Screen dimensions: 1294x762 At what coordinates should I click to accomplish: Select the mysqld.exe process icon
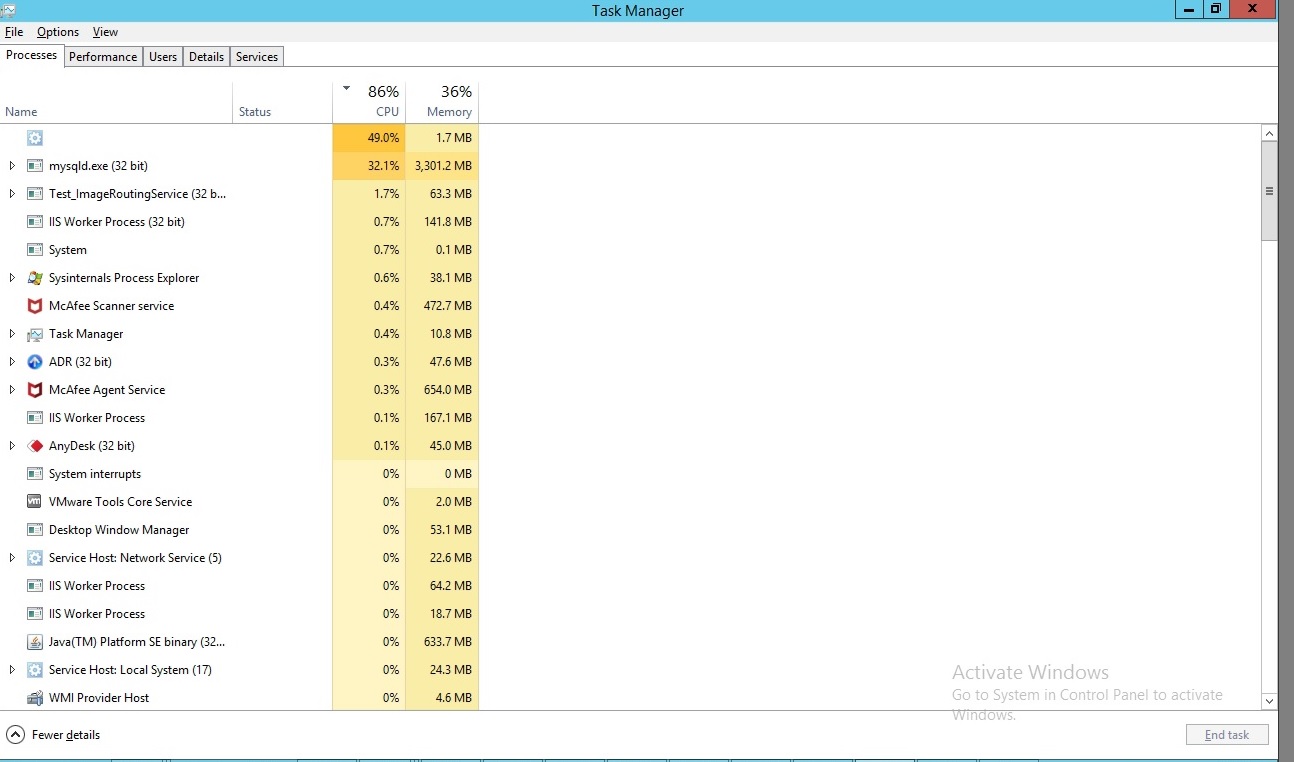tap(35, 166)
